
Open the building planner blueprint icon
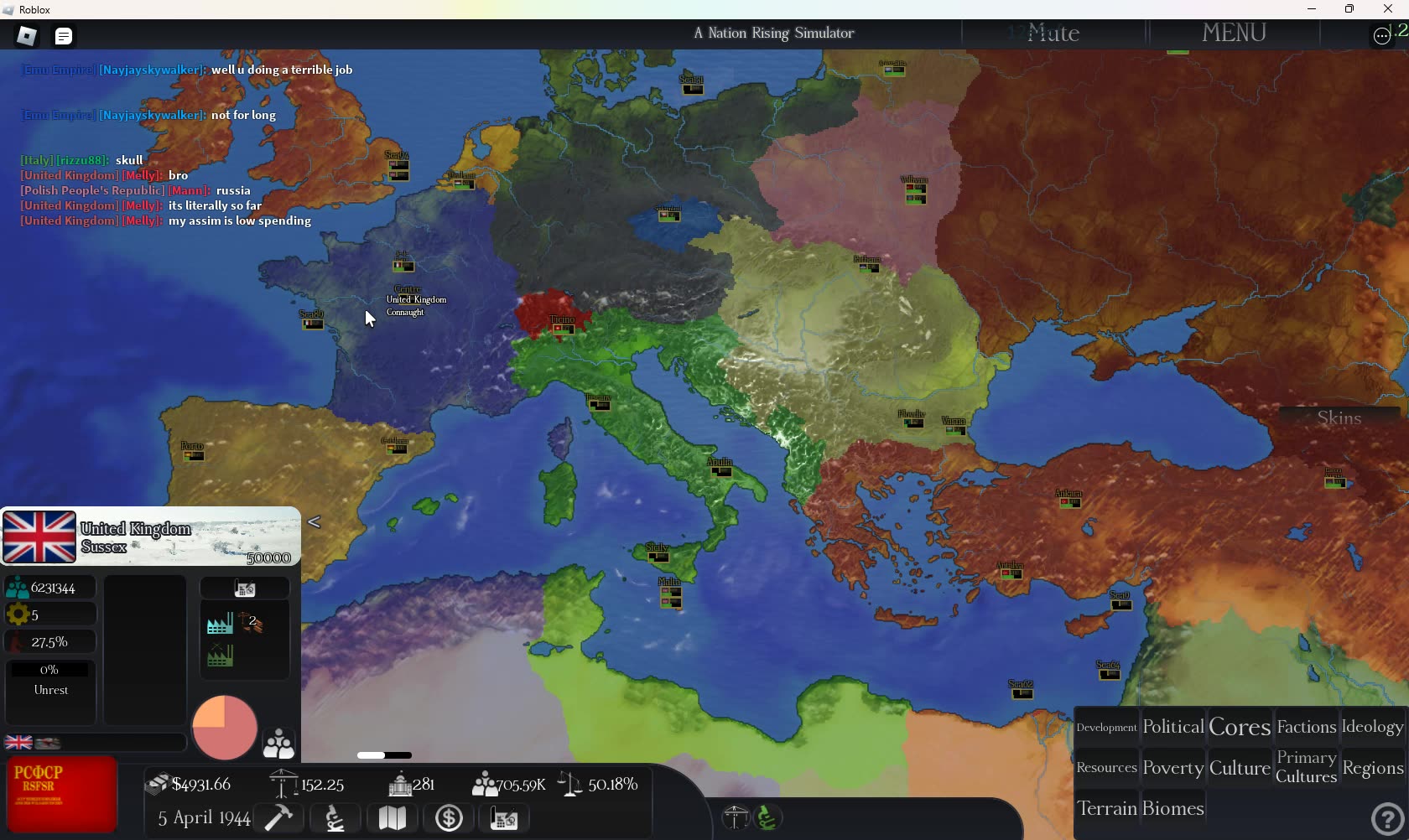pos(504,818)
